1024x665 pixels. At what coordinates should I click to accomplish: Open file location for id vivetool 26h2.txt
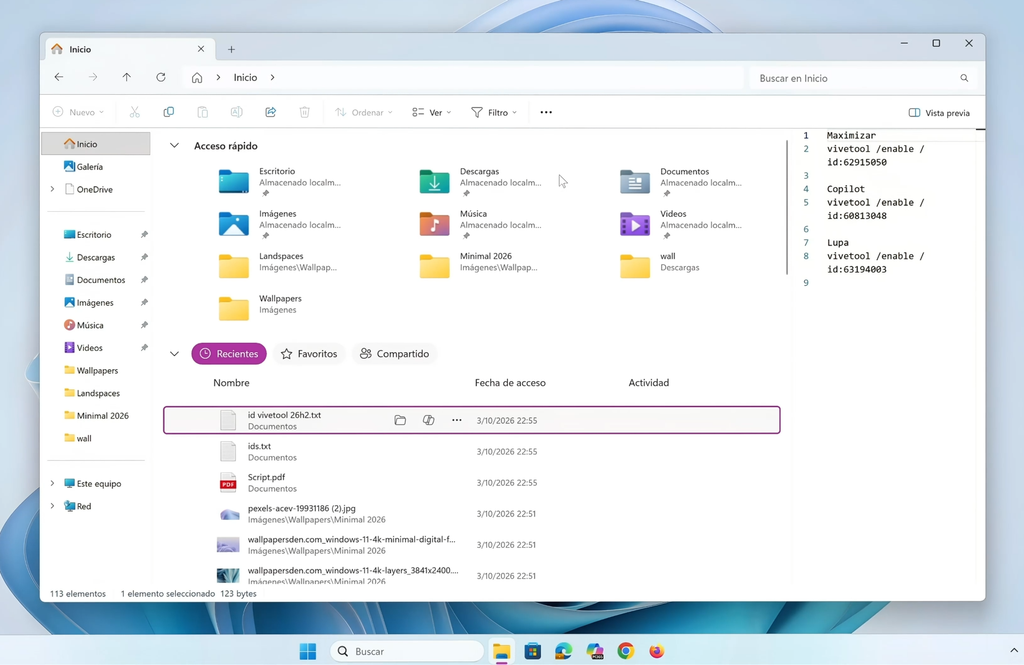(x=400, y=420)
